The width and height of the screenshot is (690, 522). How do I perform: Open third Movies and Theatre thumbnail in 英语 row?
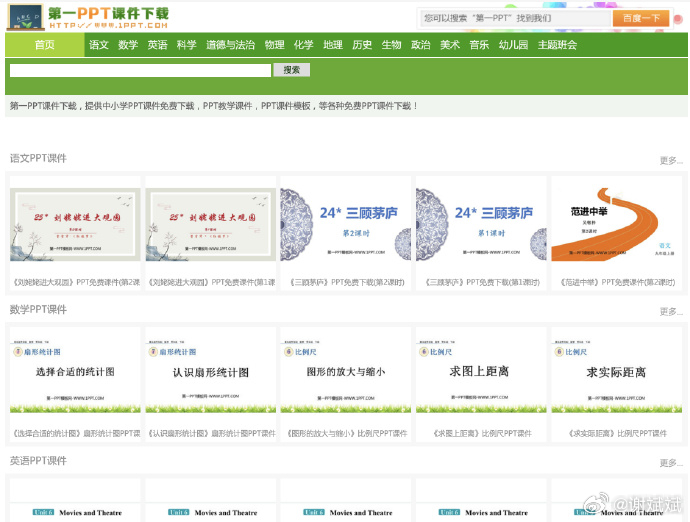pos(346,506)
